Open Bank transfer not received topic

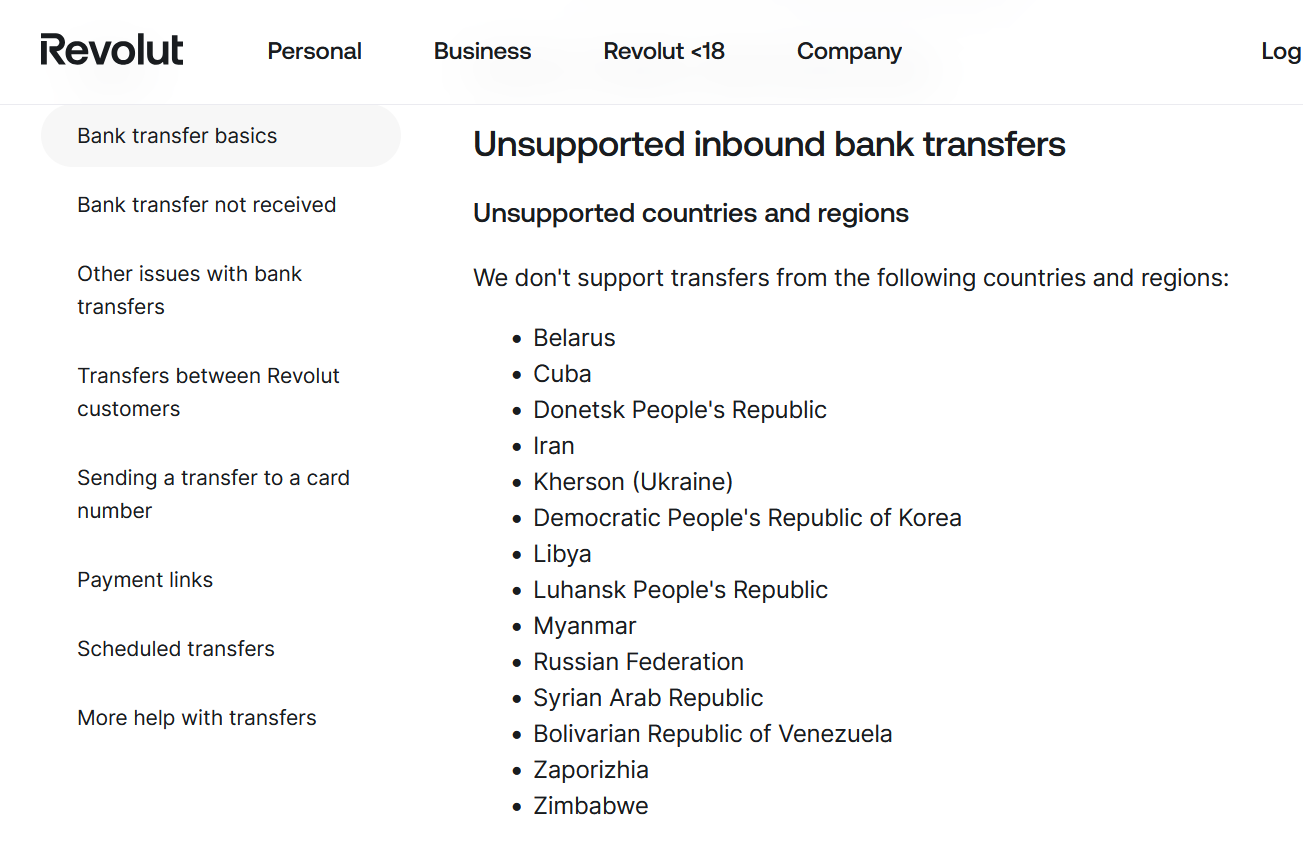point(206,205)
